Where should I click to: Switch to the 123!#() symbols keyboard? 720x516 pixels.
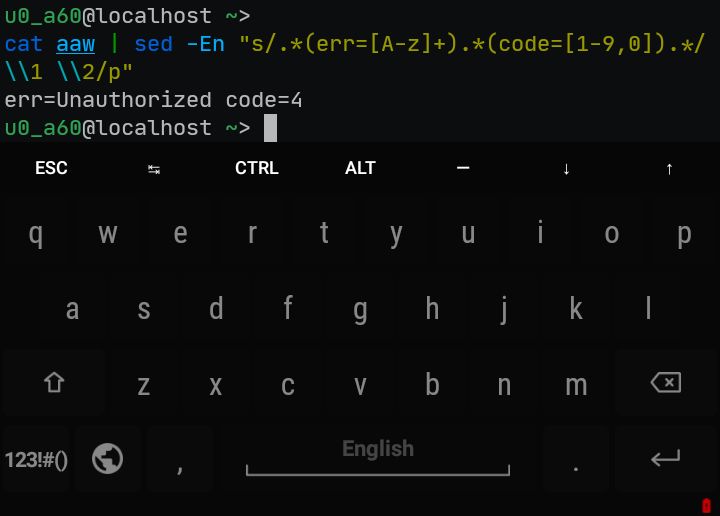36,459
